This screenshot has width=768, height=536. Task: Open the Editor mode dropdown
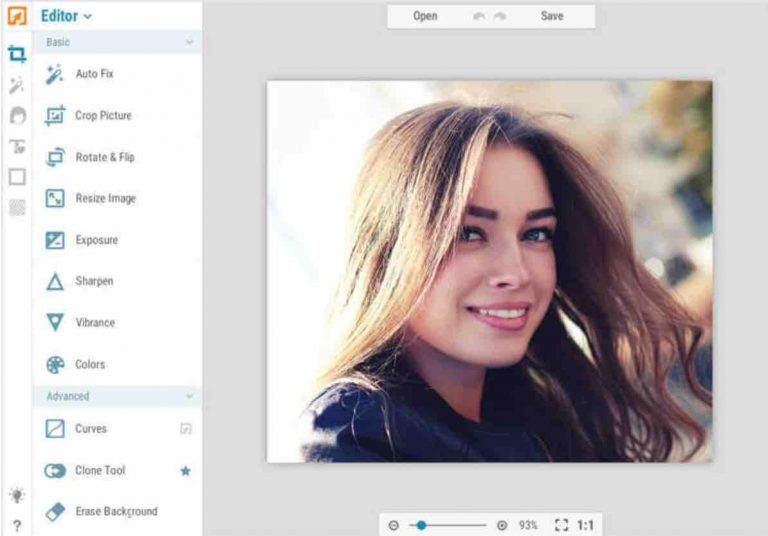coord(66,16)
